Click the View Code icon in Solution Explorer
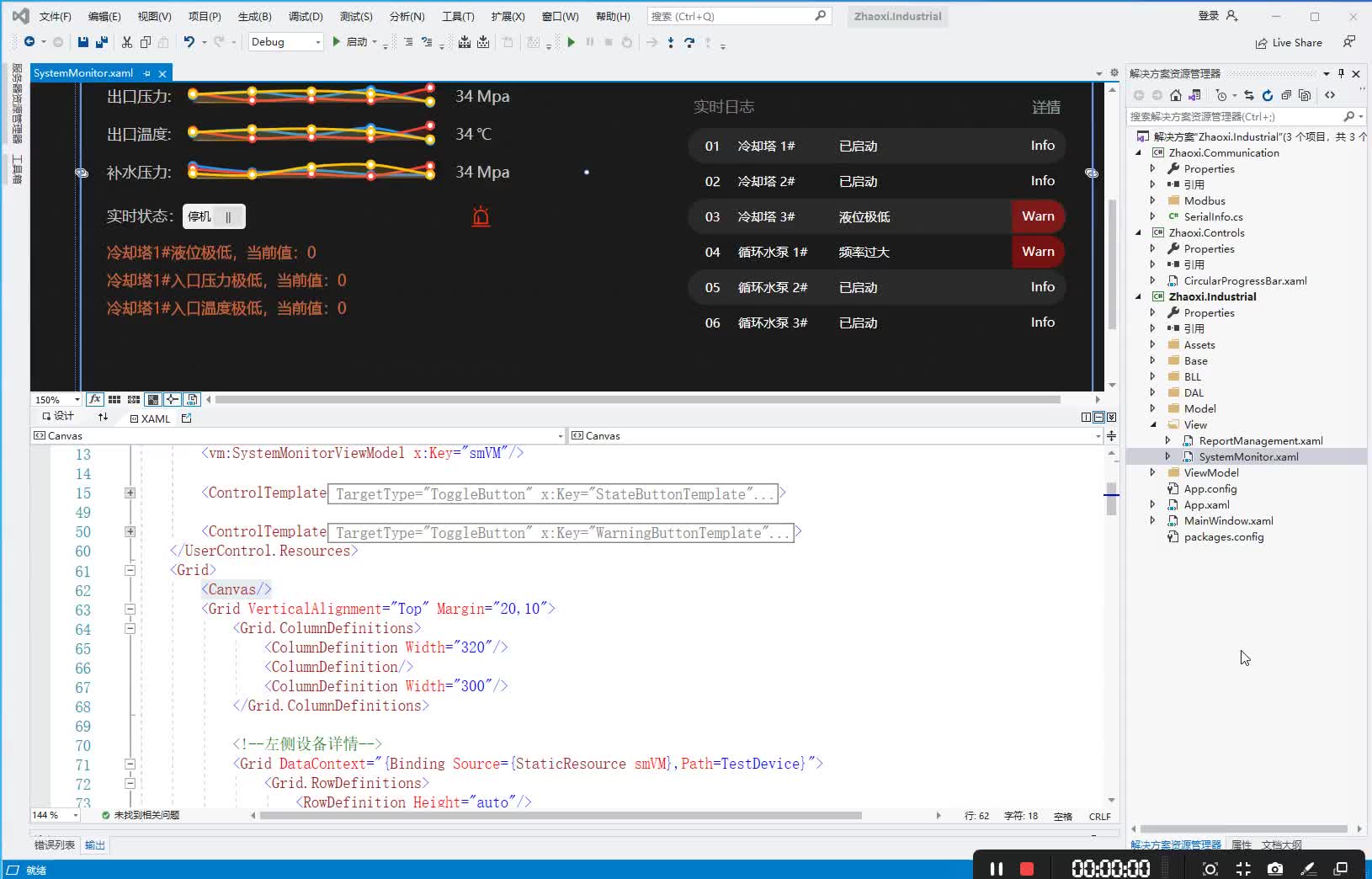The image size is (1372, 879). (x=1330, y=95)
